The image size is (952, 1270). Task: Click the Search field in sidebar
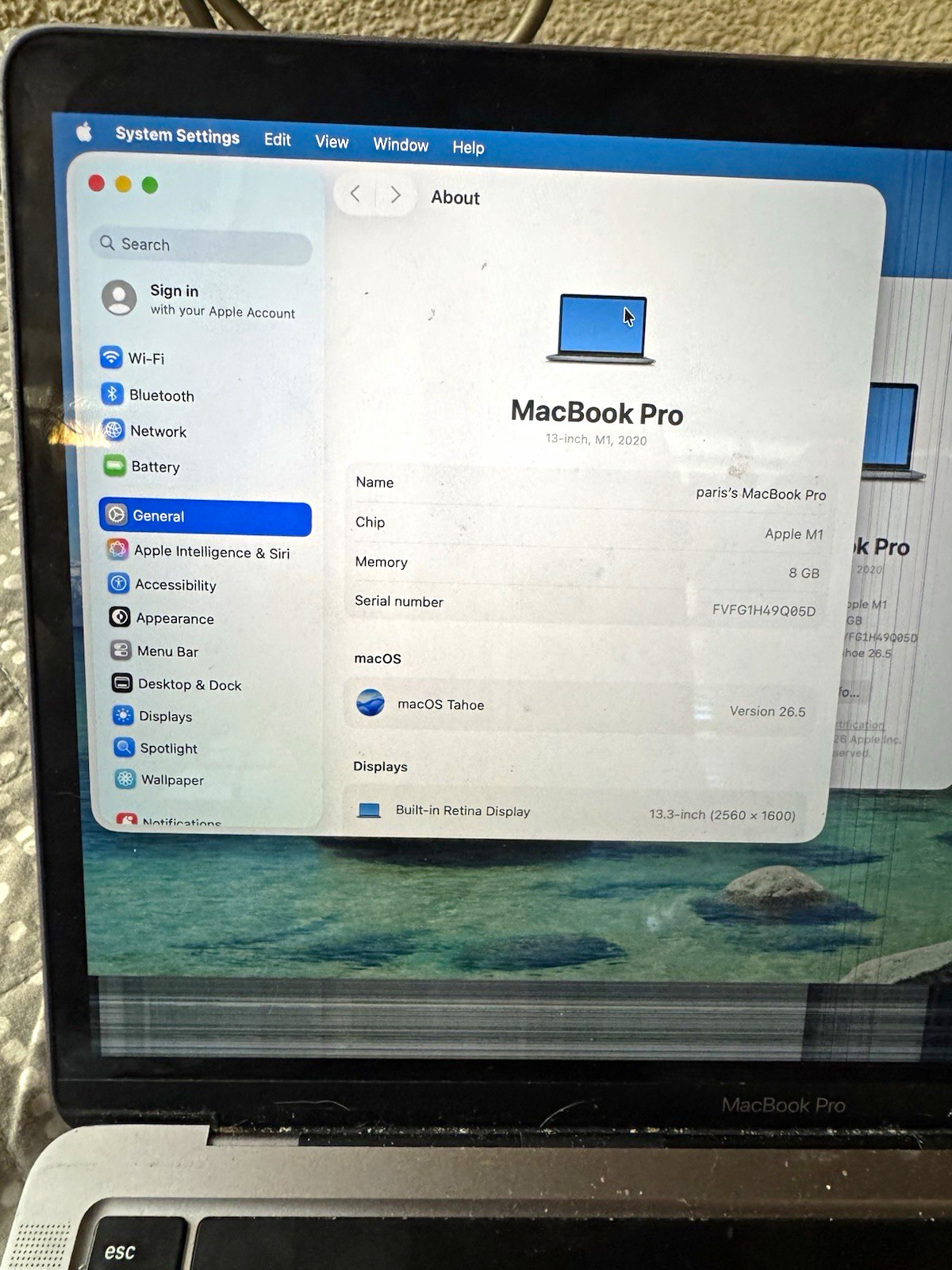202,245
